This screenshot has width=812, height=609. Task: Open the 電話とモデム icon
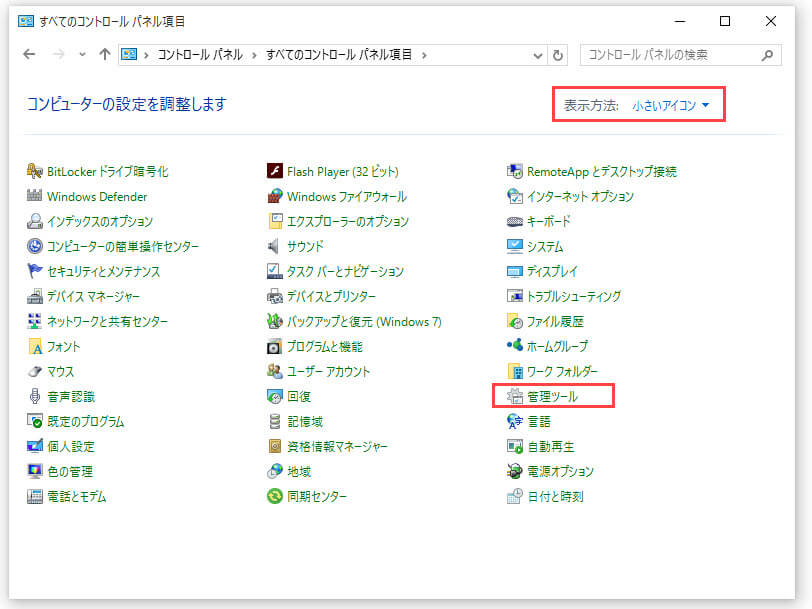(35, 496)
